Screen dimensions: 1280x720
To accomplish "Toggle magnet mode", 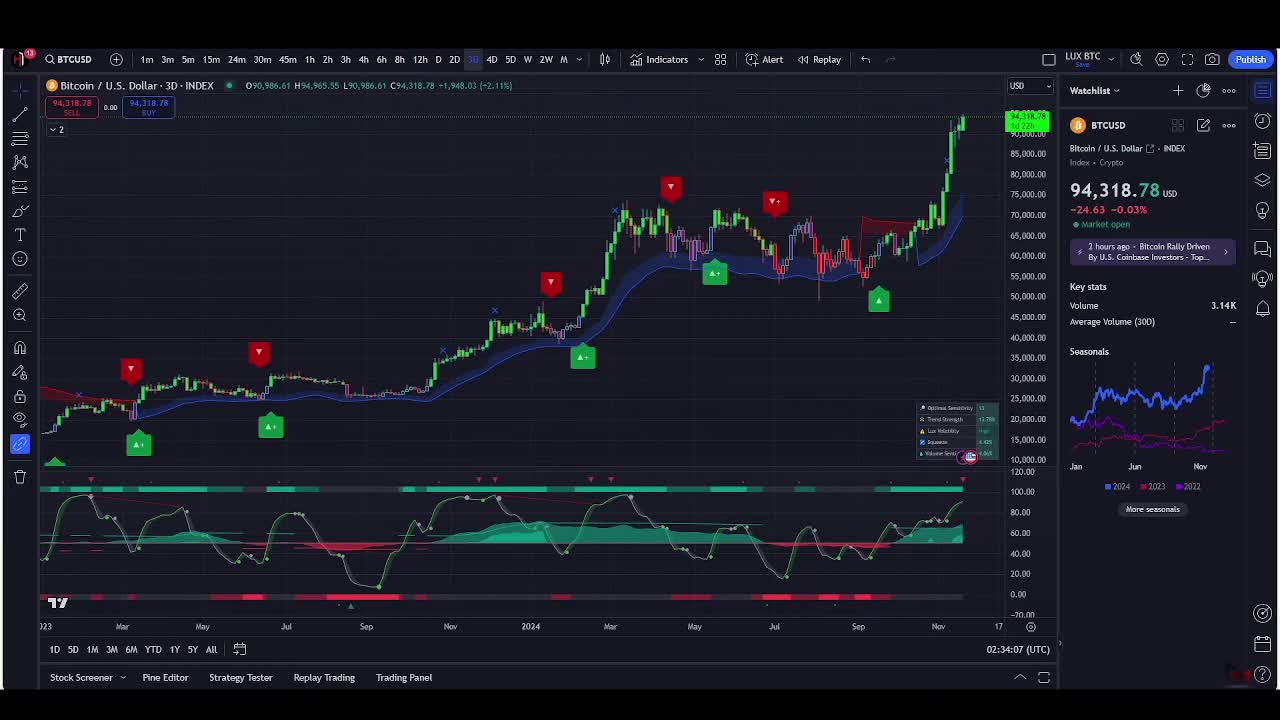I will click(x=20, y=348).
